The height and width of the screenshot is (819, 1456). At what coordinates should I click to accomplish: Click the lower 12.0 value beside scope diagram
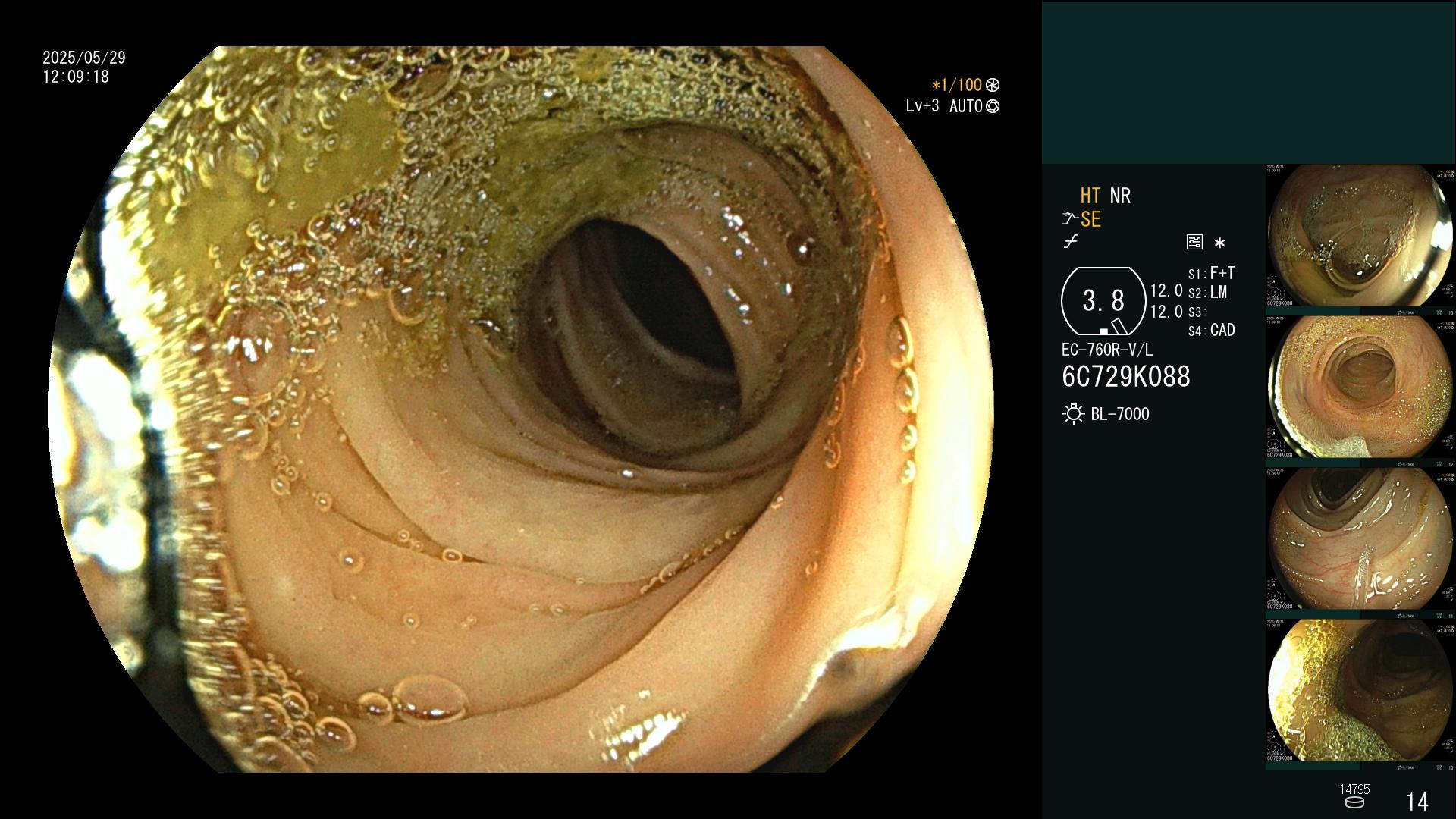[1166, 312]
